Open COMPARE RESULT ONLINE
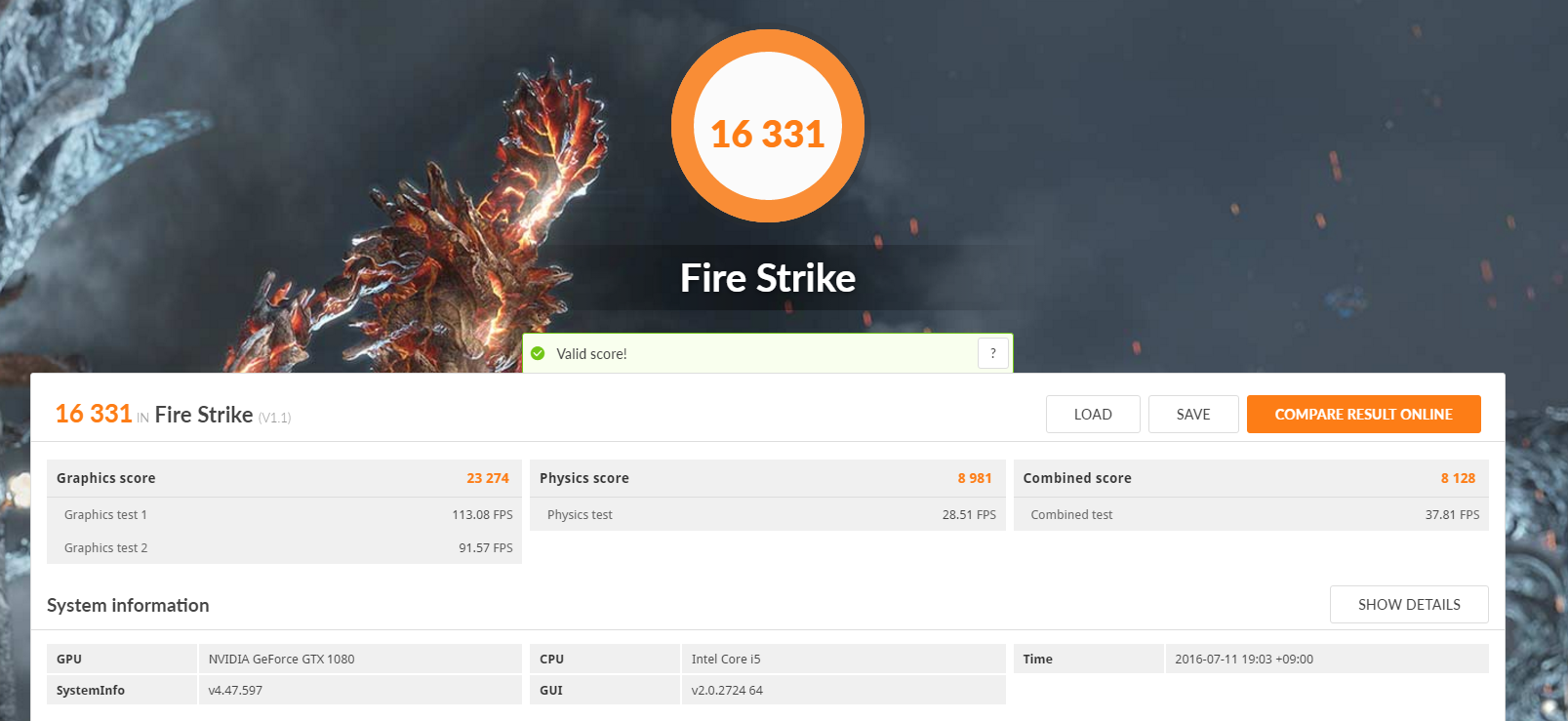The image size is (1568, 721). [x=1363, y=414]
